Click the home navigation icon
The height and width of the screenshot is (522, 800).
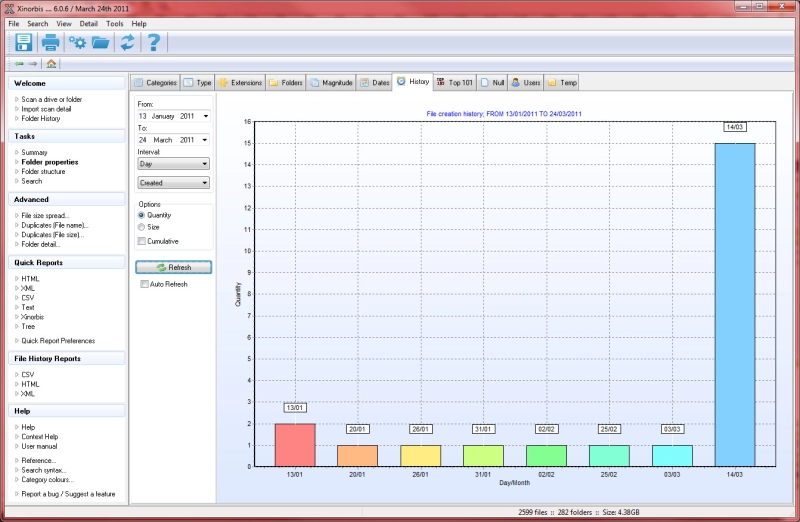[51, 64]
